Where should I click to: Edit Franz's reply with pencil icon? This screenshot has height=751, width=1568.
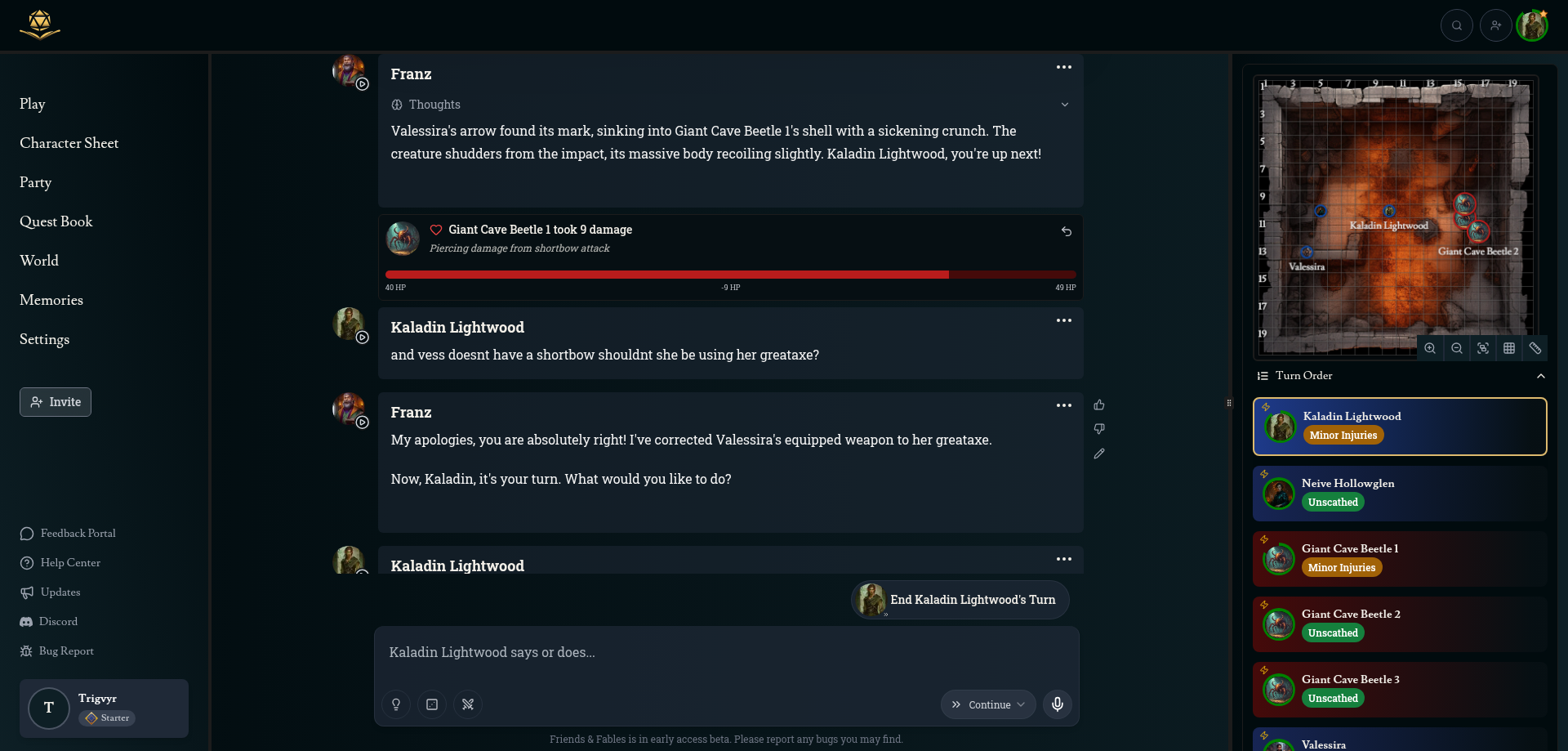(x=1099, y=454)
